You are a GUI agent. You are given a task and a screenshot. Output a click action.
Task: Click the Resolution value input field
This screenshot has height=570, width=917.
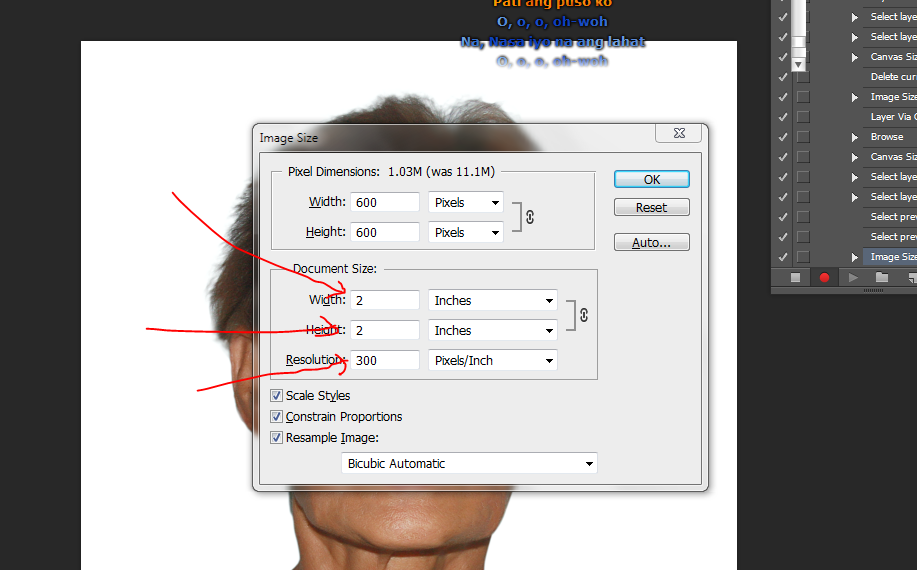tap(385, 361)
